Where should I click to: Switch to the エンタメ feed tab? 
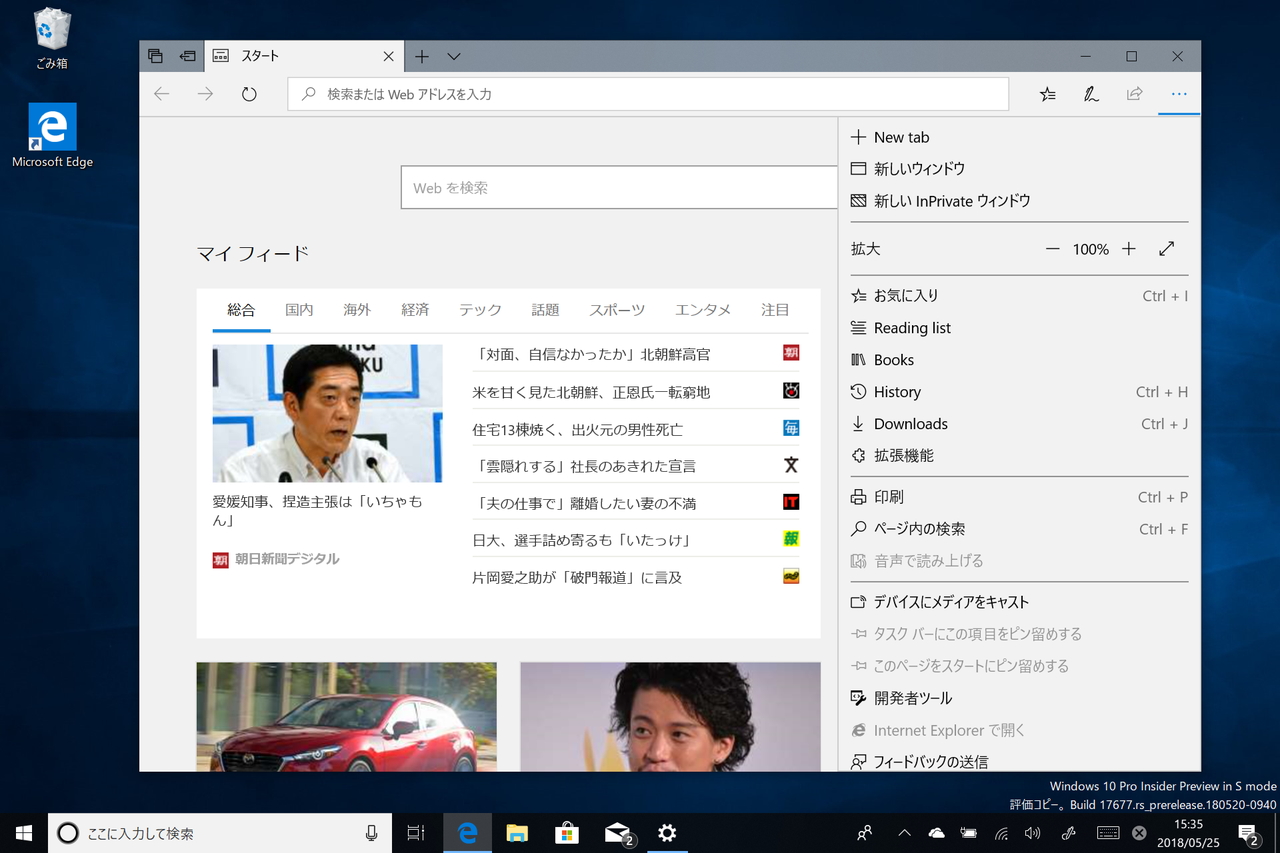click(x=703, y=310)
